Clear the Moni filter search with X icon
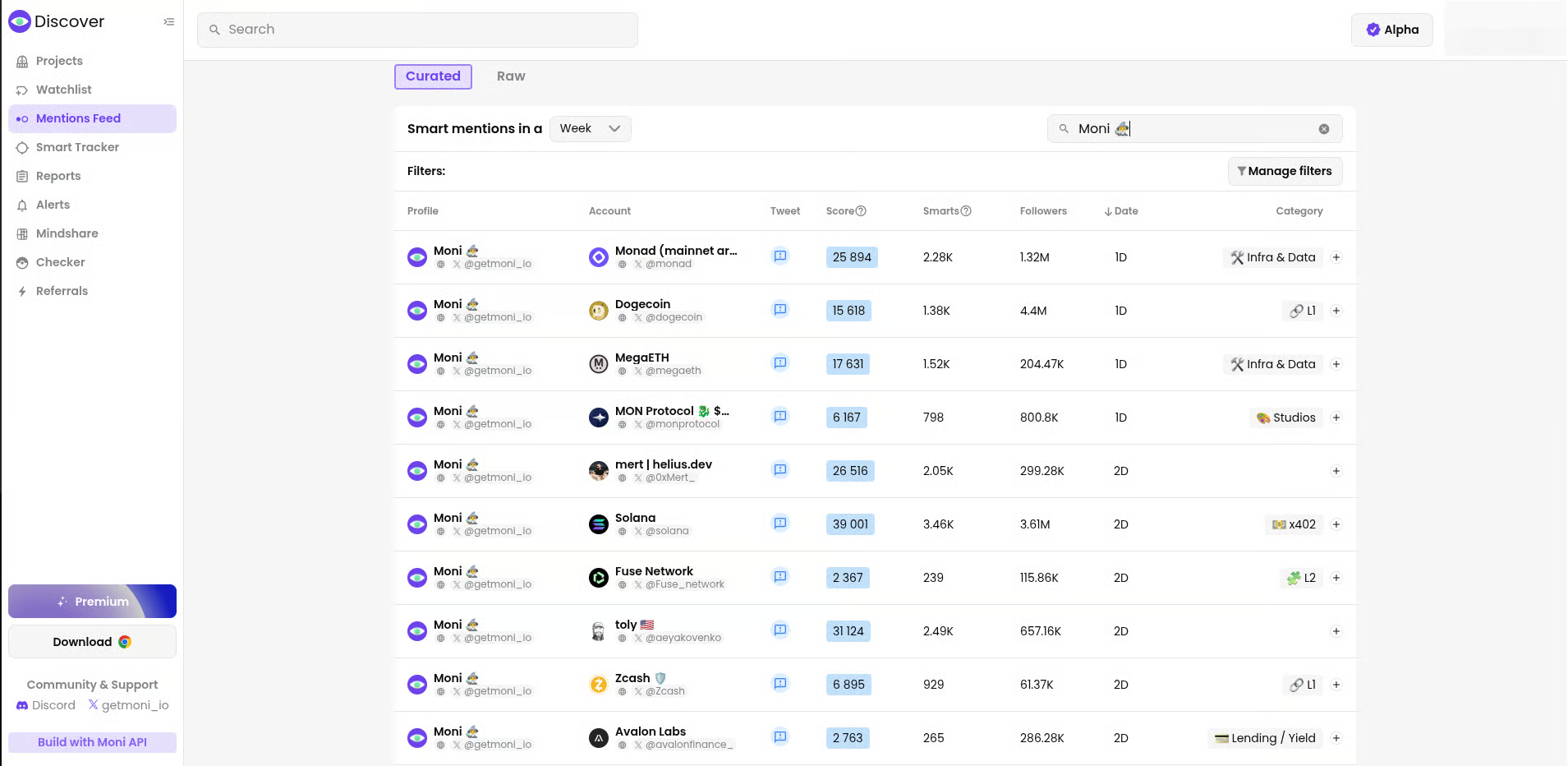 tap(1324, 129)
